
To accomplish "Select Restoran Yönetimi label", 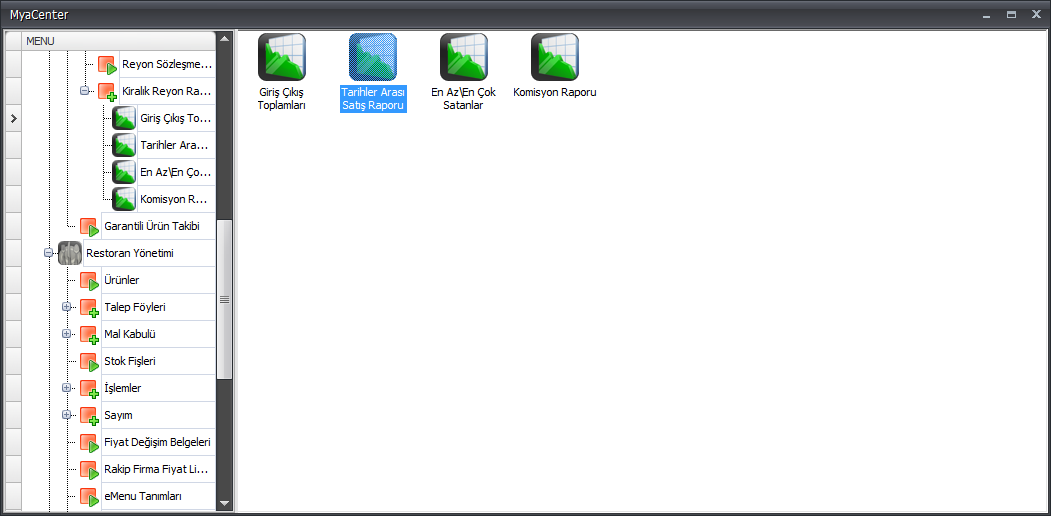I will click(131, 253).
